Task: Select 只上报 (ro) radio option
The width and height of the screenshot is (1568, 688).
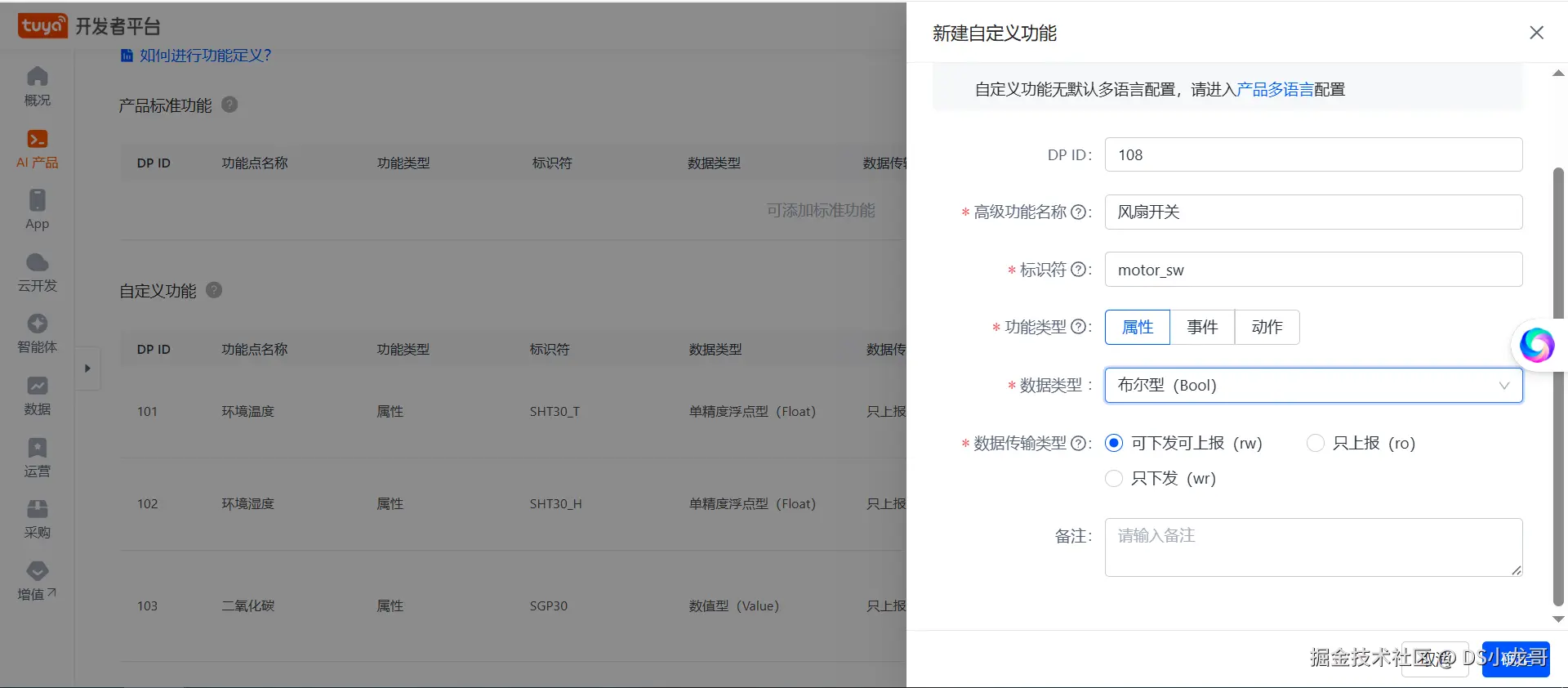Action: tap(1315, 443)
